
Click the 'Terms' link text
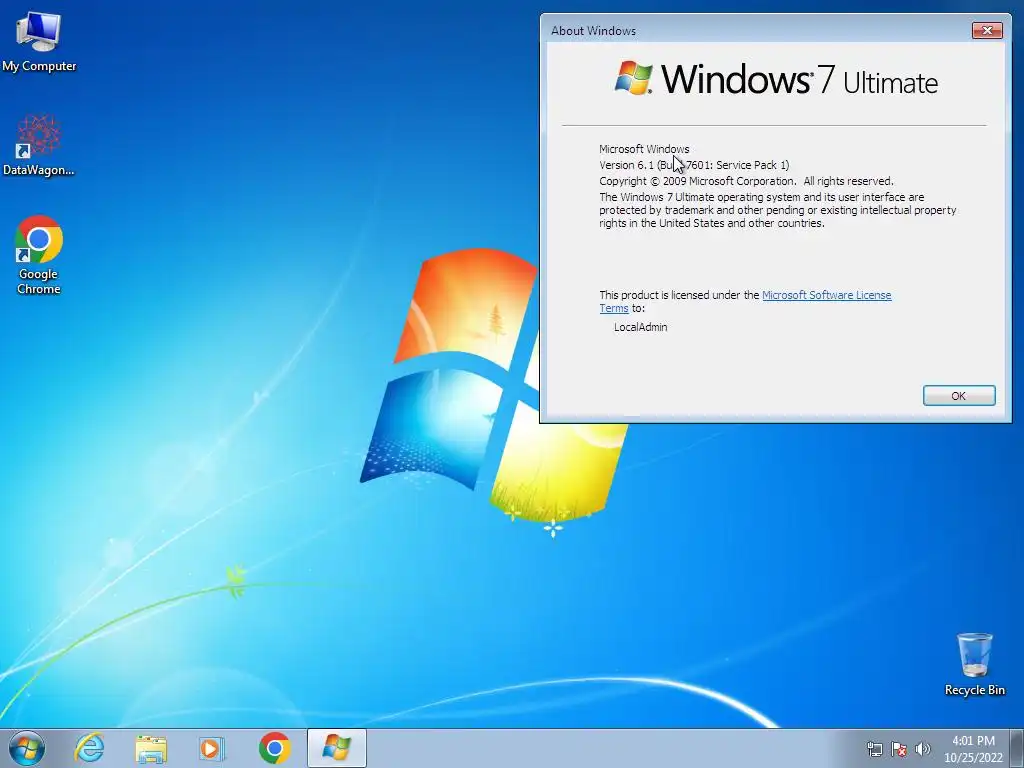click(614, 308)
